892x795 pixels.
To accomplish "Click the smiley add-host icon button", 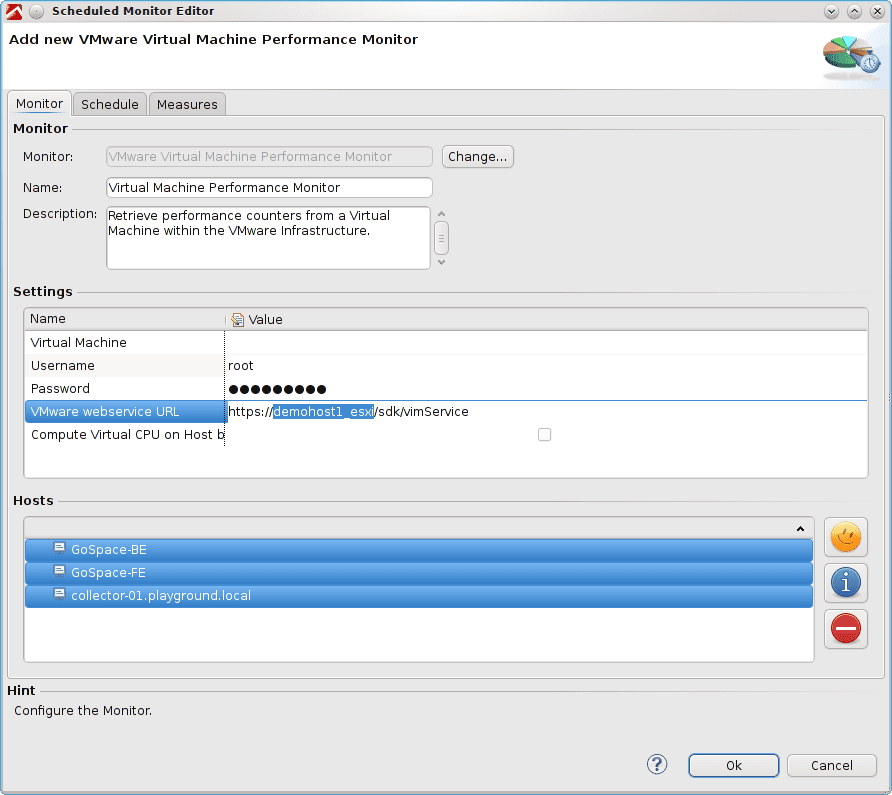I will click(x=845, y=537).
